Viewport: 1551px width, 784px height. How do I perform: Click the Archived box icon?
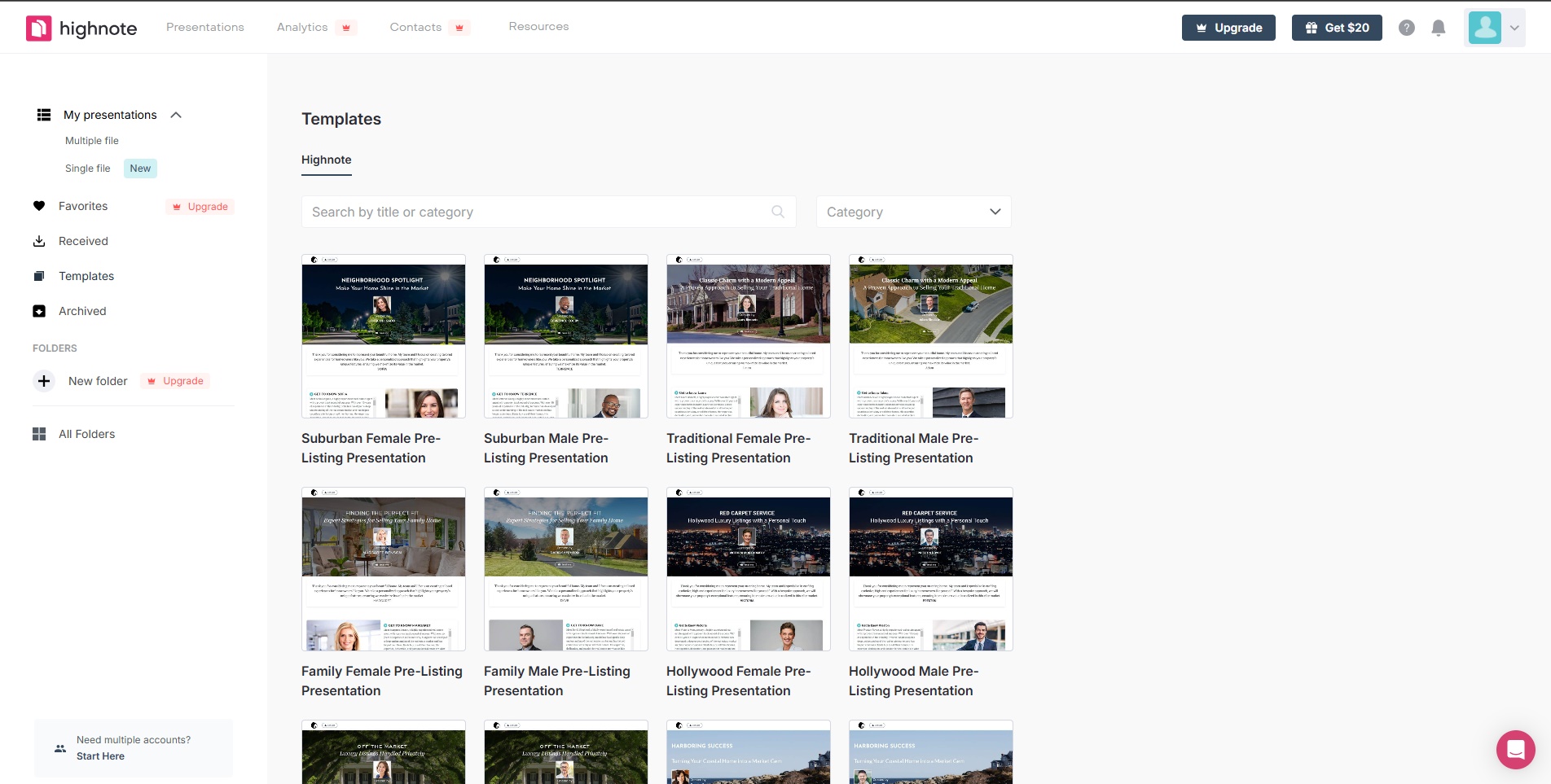tap(39, 311)
